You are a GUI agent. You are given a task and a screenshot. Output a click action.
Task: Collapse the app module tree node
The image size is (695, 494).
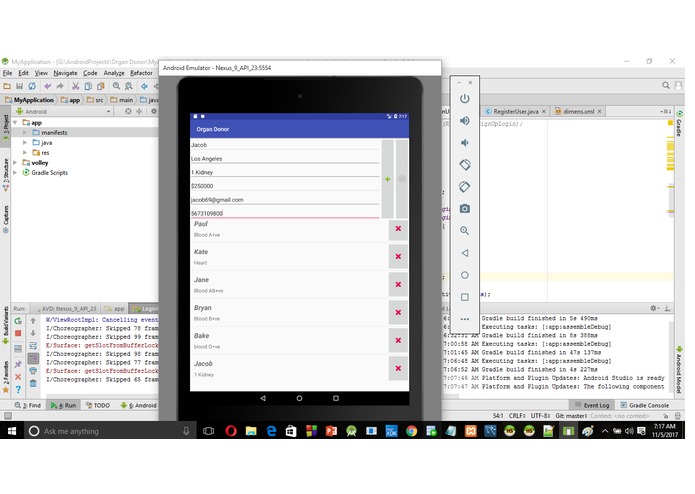point(16,122)
